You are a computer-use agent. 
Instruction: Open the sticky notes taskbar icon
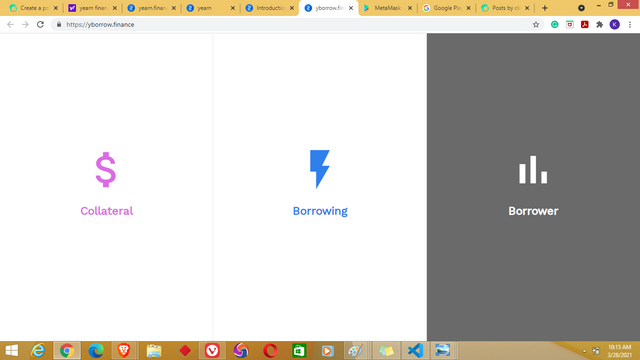click(386, 351)
